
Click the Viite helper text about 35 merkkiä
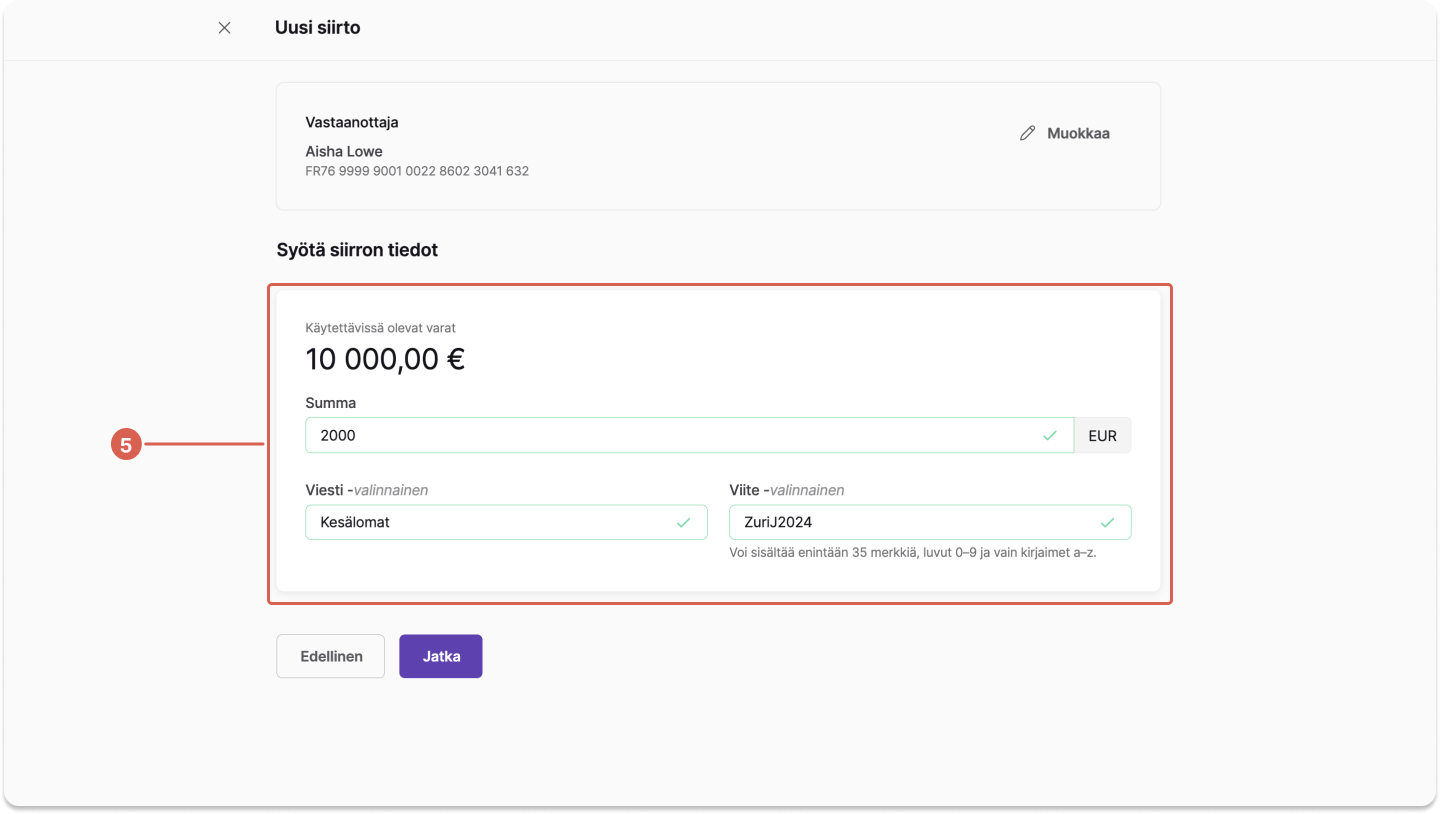click(x=913, y=552)
